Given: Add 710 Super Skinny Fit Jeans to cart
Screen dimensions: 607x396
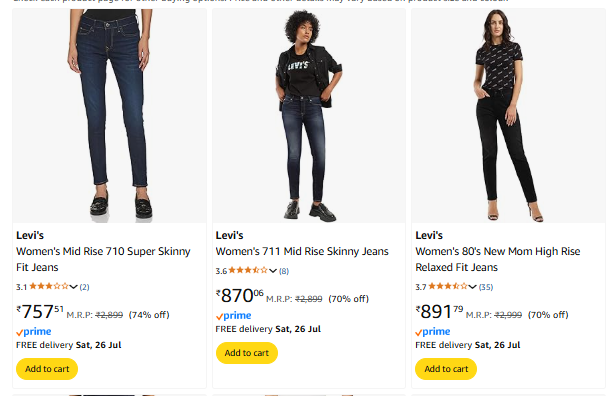Looking at the screenshot, I should (x=47, y=369).
